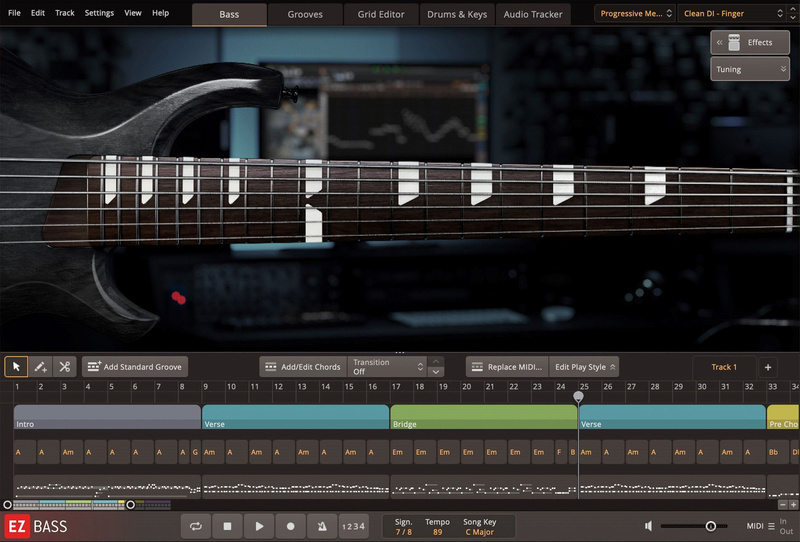Select the scissors cut tool
Image resolution: width=800 pixels, height=542 pixels.
tap(64, 366)
